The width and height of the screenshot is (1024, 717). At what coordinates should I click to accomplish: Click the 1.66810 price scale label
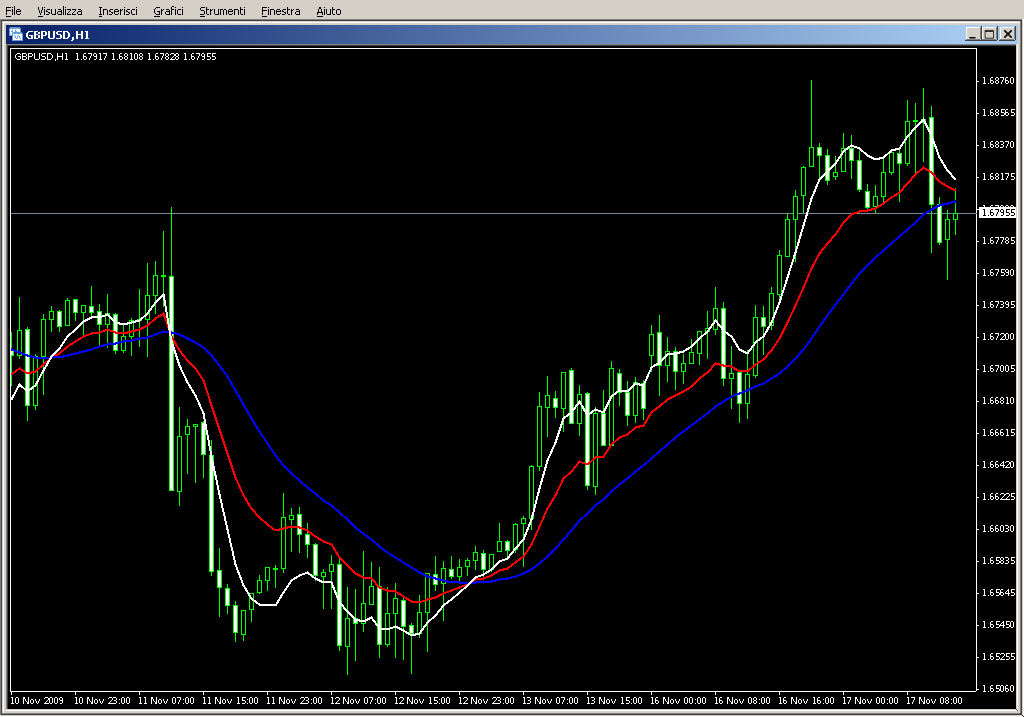pyautogui.click(x=999, y=401)
